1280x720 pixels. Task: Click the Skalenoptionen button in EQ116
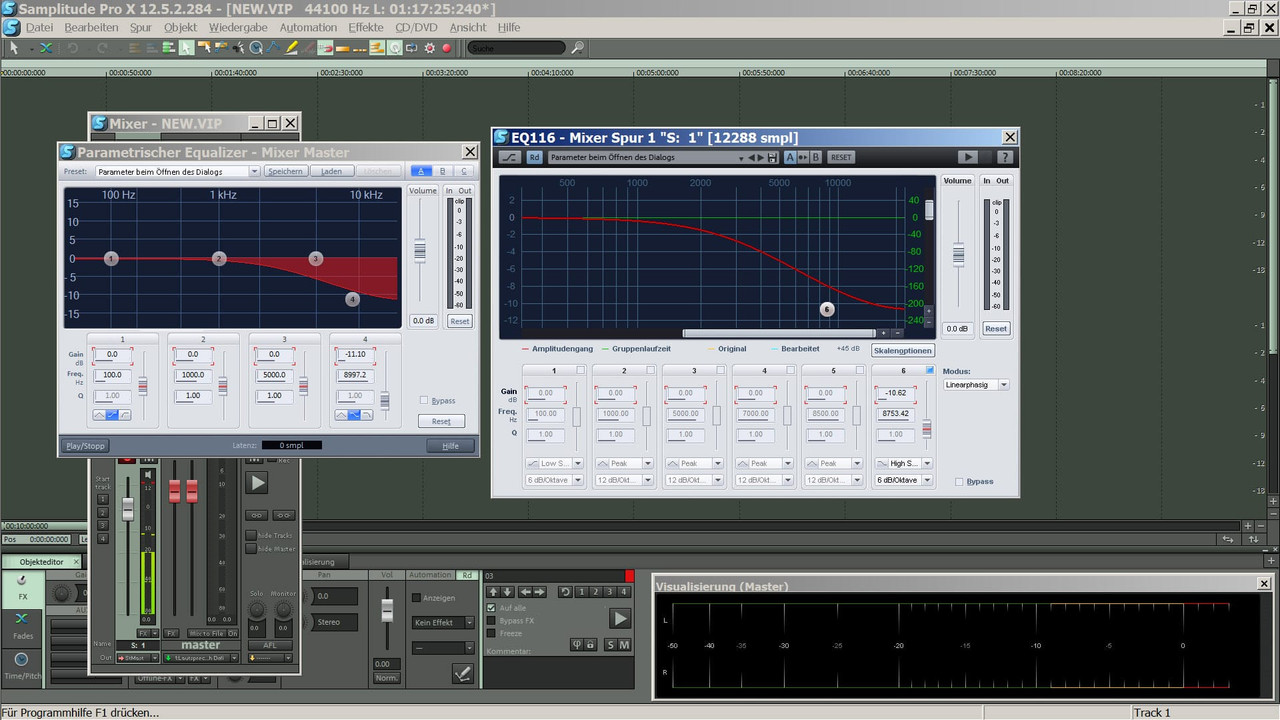click(x=903, y=350)
